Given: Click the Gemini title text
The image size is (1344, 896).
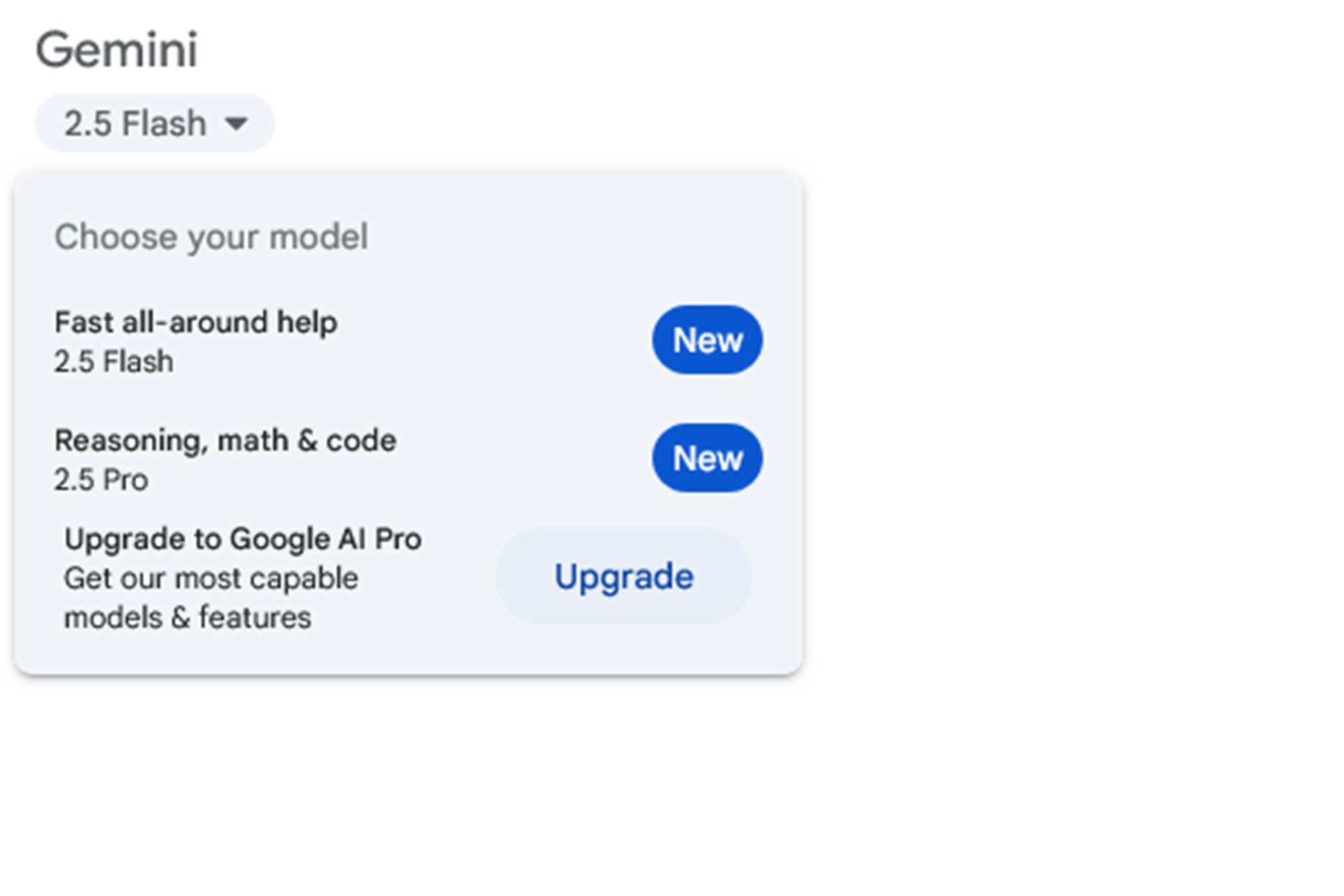Looking at the screenshot, I should [116, 50].
